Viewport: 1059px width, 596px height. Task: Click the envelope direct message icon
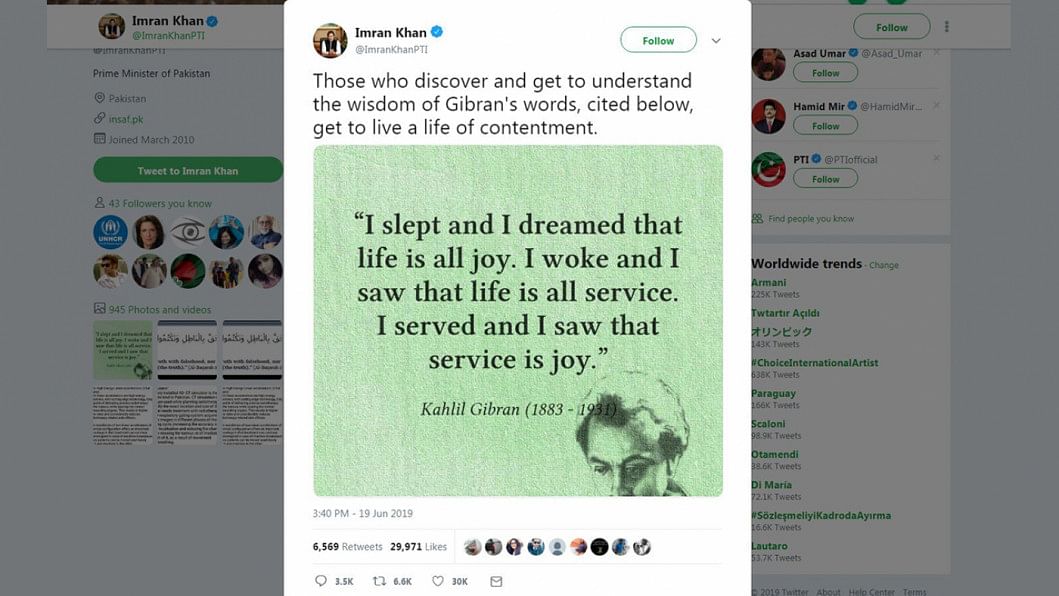[x=496, y=581]
